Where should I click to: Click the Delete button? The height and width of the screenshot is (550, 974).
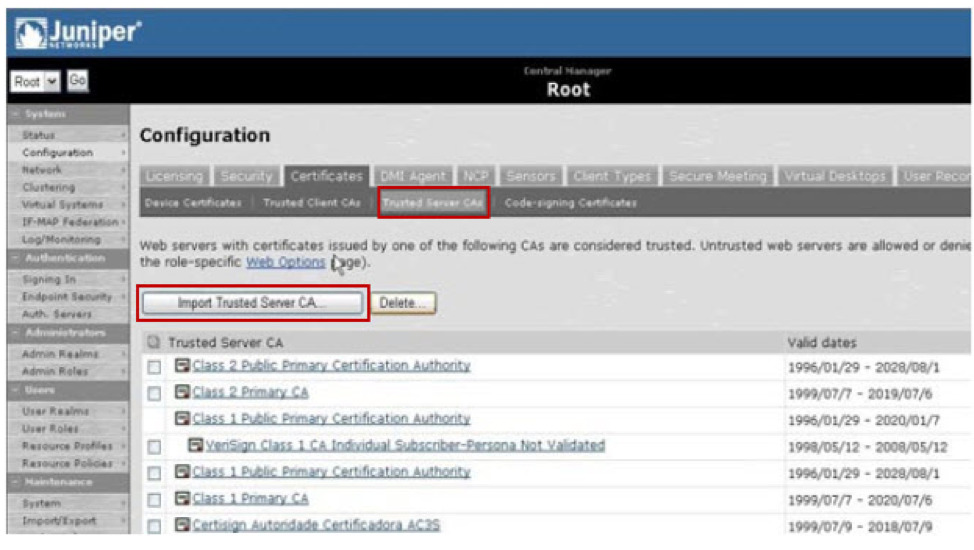[403, 303]
